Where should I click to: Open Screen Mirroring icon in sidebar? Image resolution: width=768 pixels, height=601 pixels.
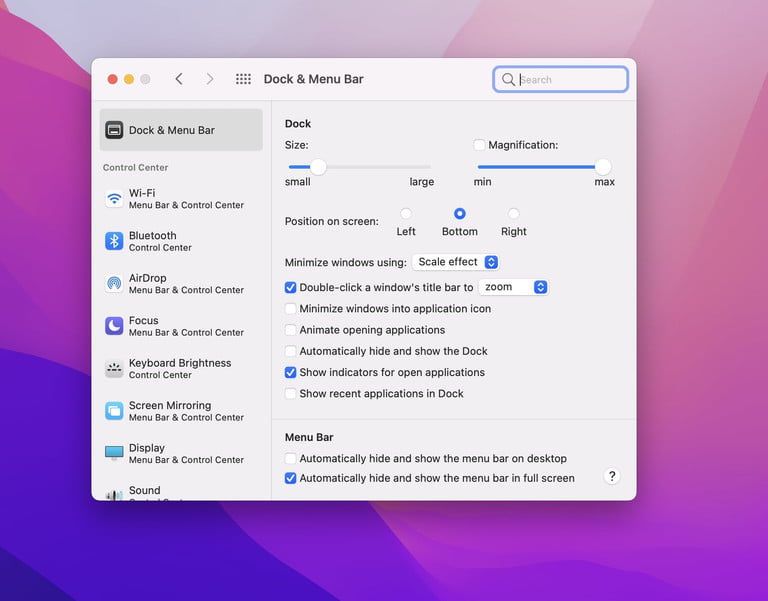point(114,411)
